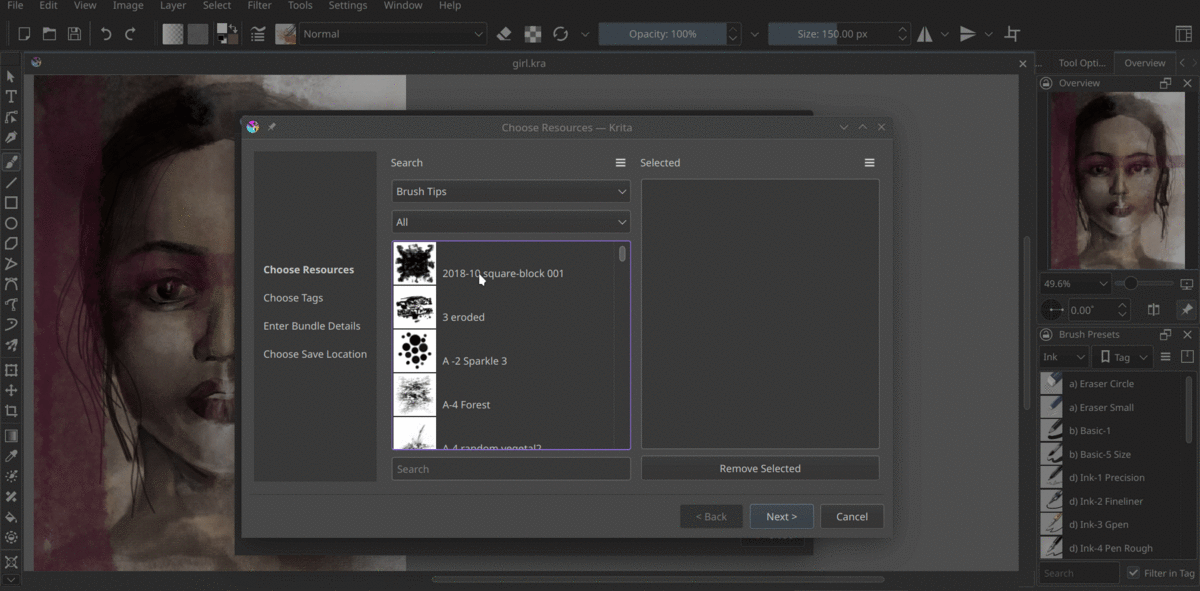This screenshot has height=591, width=1200.
Task: Click the eraser mode icon in toolbar
Action: (504, 34)
